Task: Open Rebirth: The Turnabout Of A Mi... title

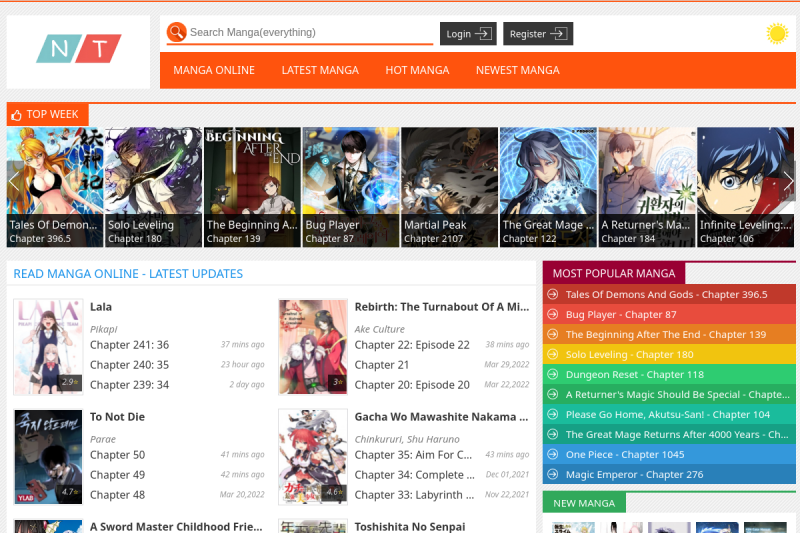Action: [x=442, y=307]
